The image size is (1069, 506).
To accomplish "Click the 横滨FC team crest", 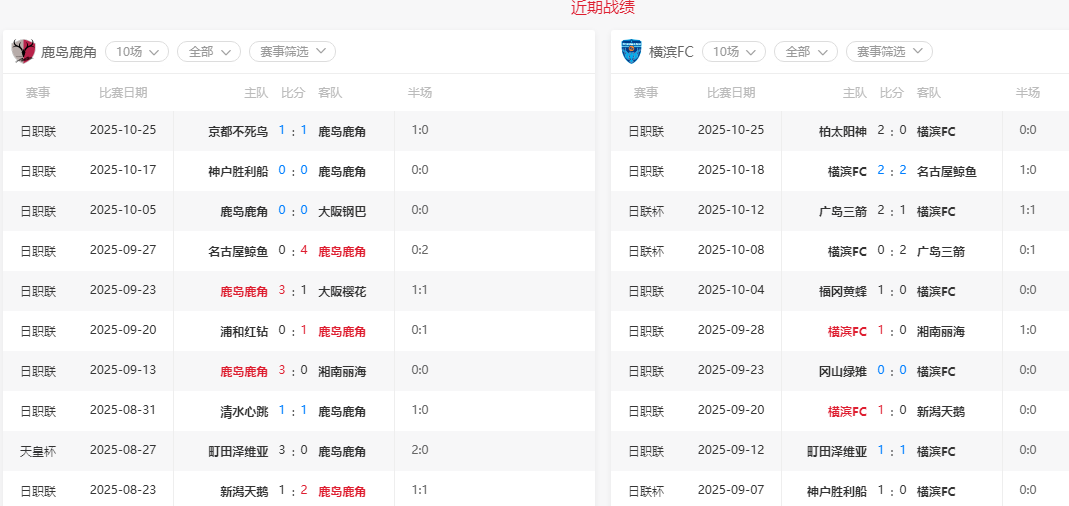I will click(630, 51).
